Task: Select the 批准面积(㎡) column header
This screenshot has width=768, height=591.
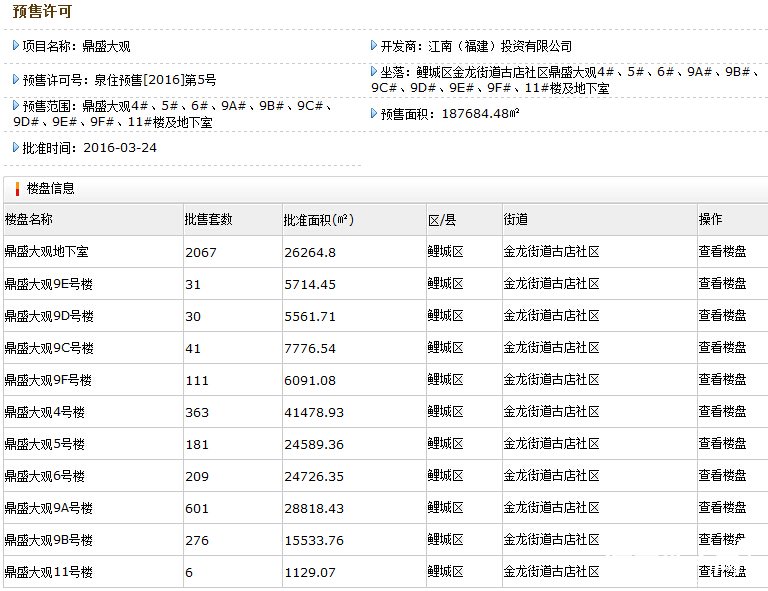Action: (x=318, y=220)
